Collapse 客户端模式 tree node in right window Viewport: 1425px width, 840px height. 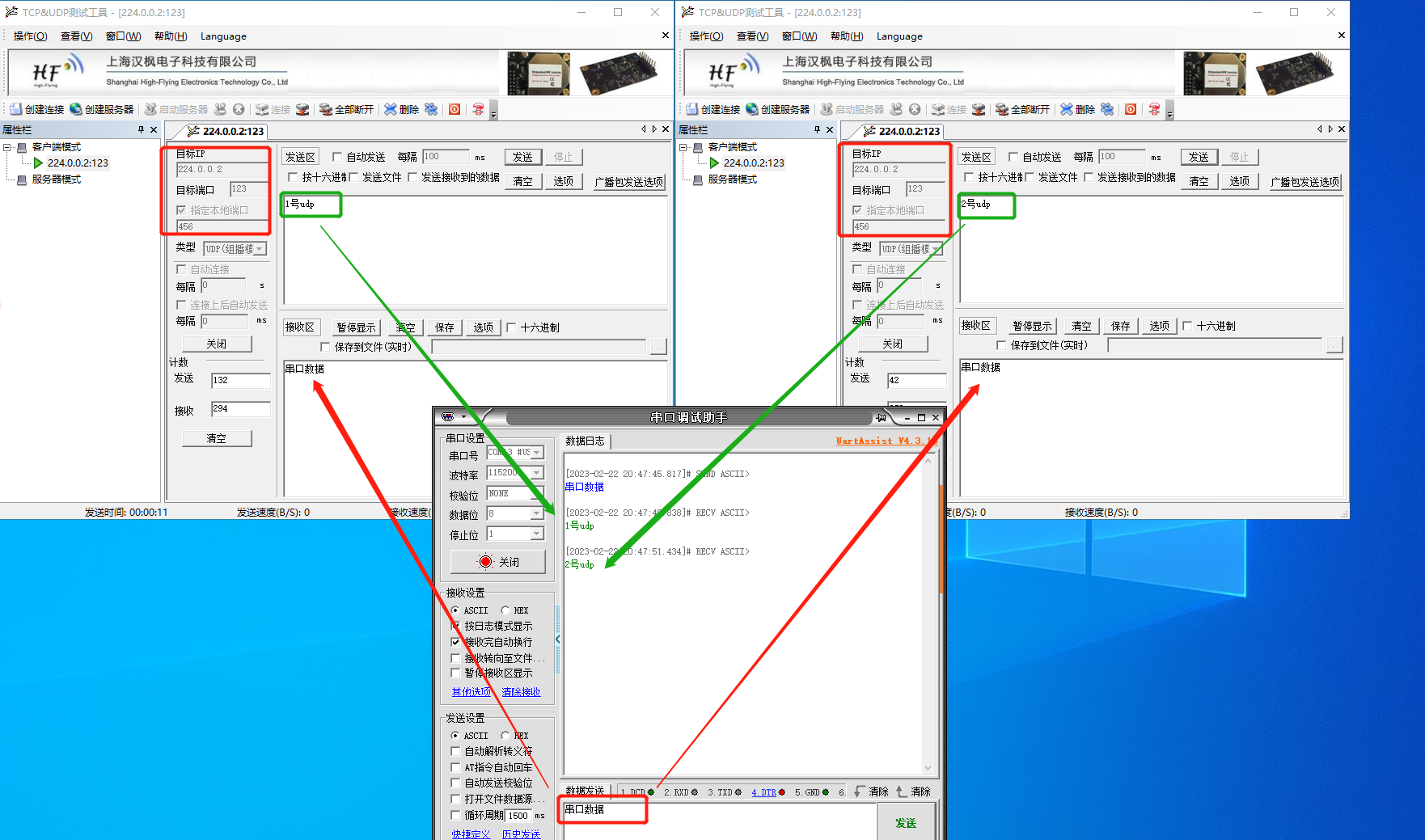(x=683, y=147)
